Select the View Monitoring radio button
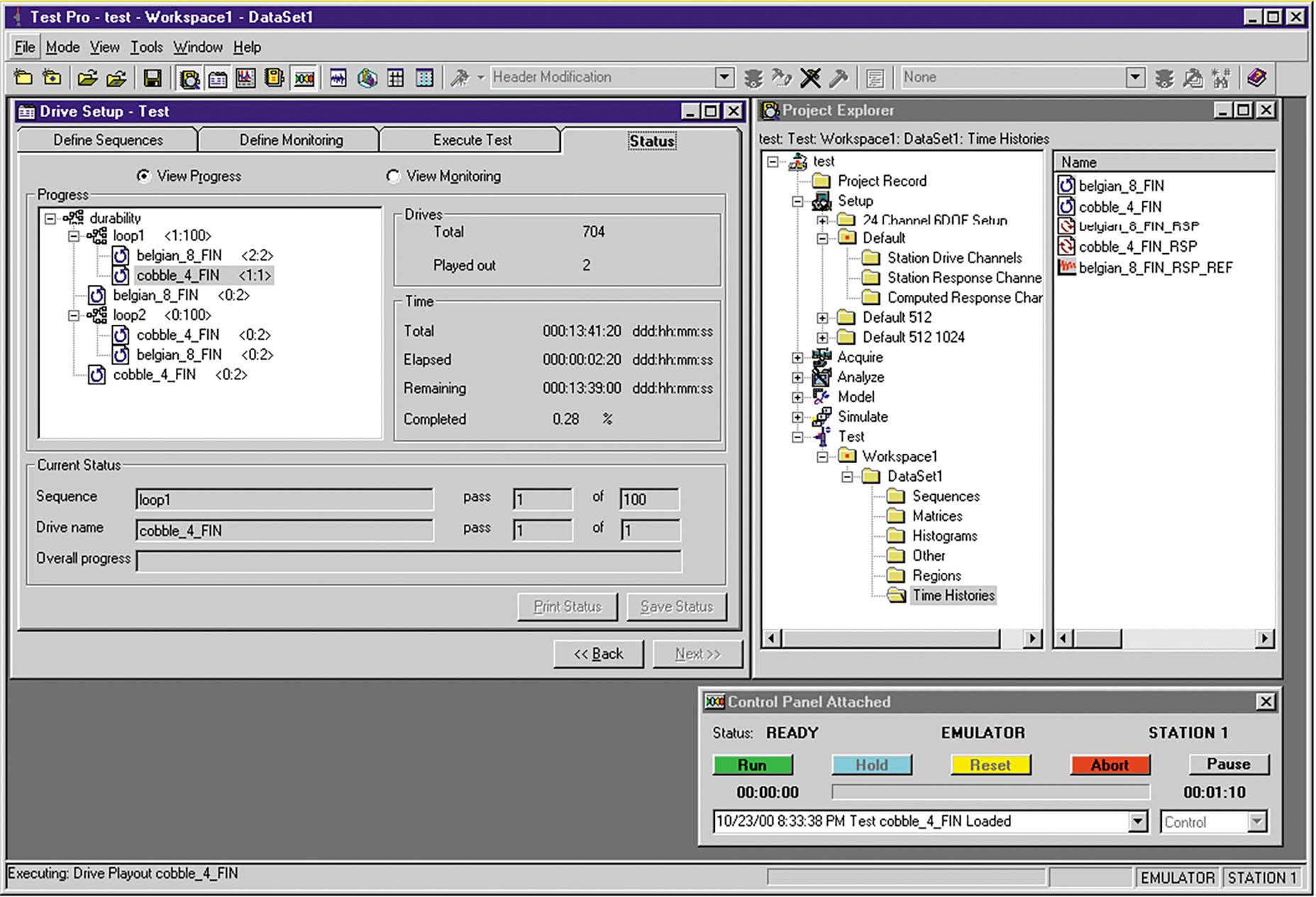This screenshot has width=1316, height=897. point(394,176)
